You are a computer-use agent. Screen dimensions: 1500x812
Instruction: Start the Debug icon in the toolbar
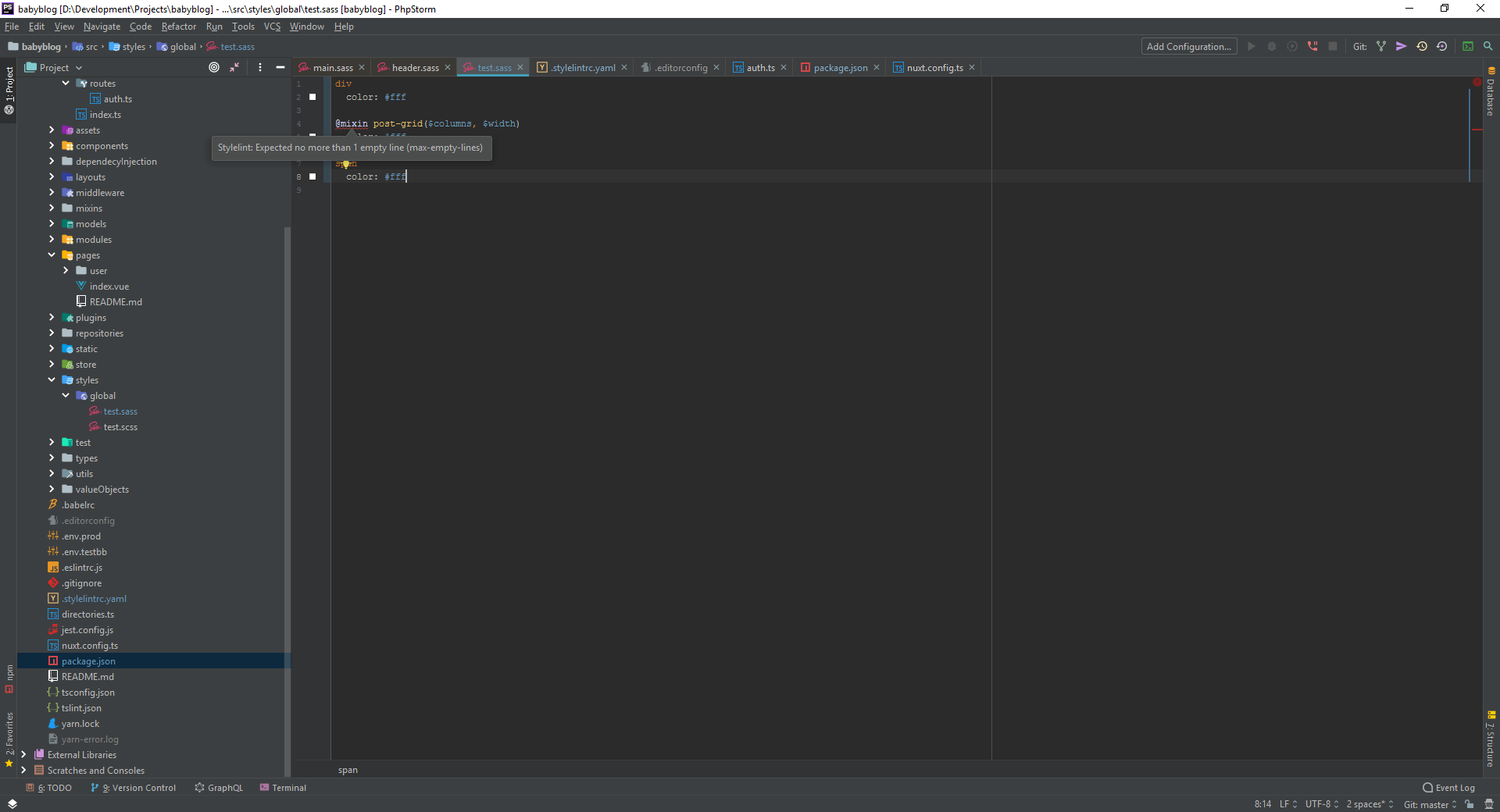tap(1272, 46)
